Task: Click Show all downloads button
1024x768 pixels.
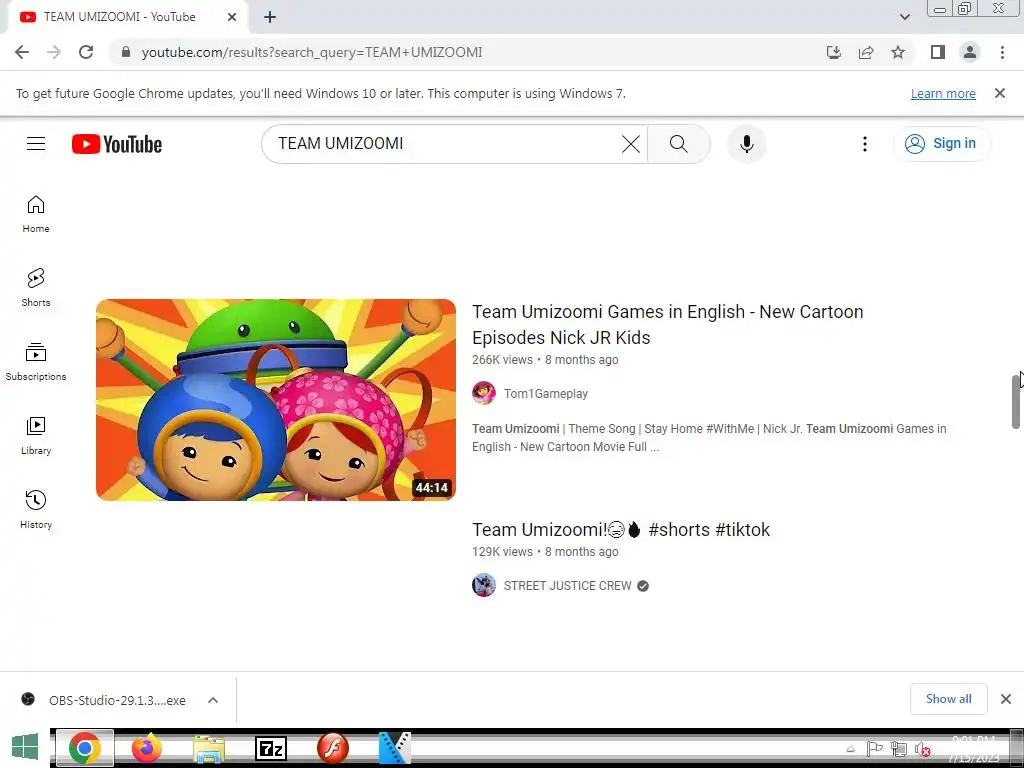Action: pos(948,699)
